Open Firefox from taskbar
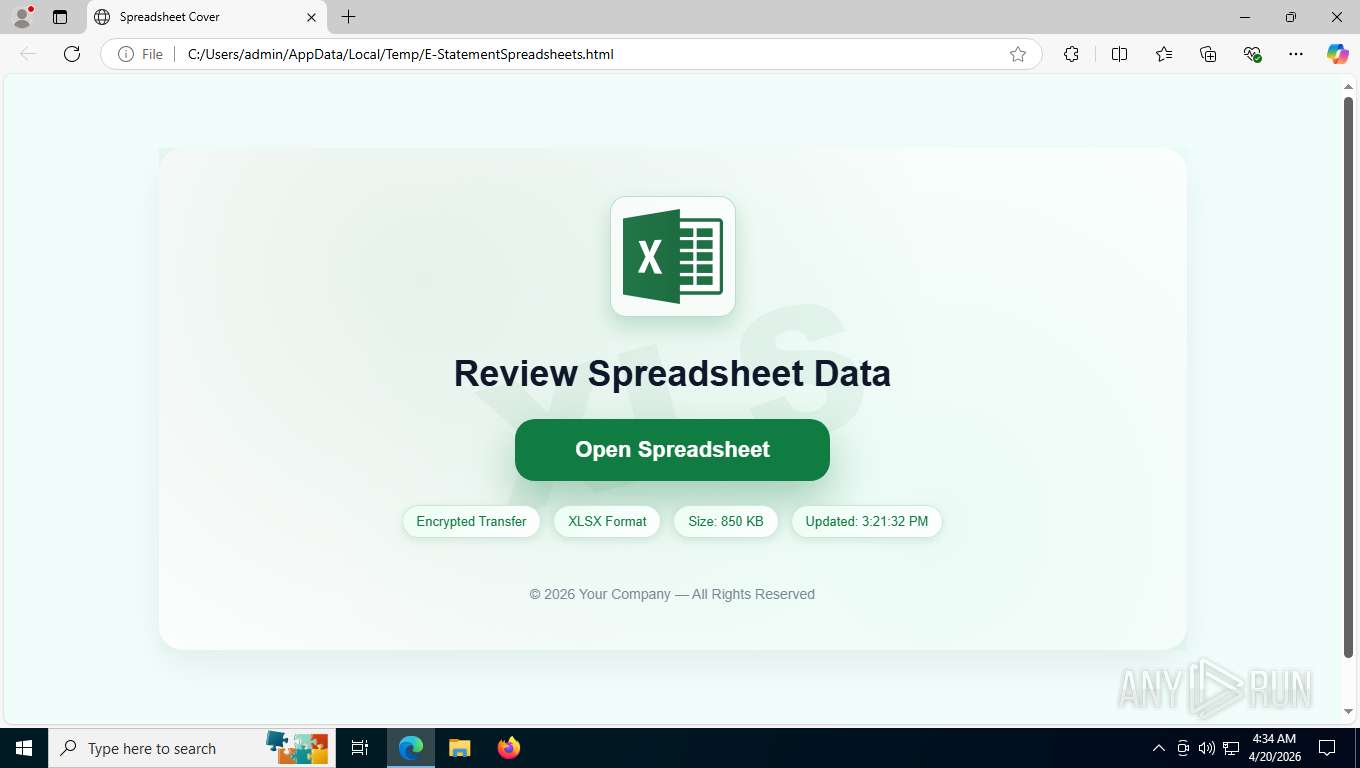Image resolution: width=1360 pixels, height=768 pixels. pos(509,748)
